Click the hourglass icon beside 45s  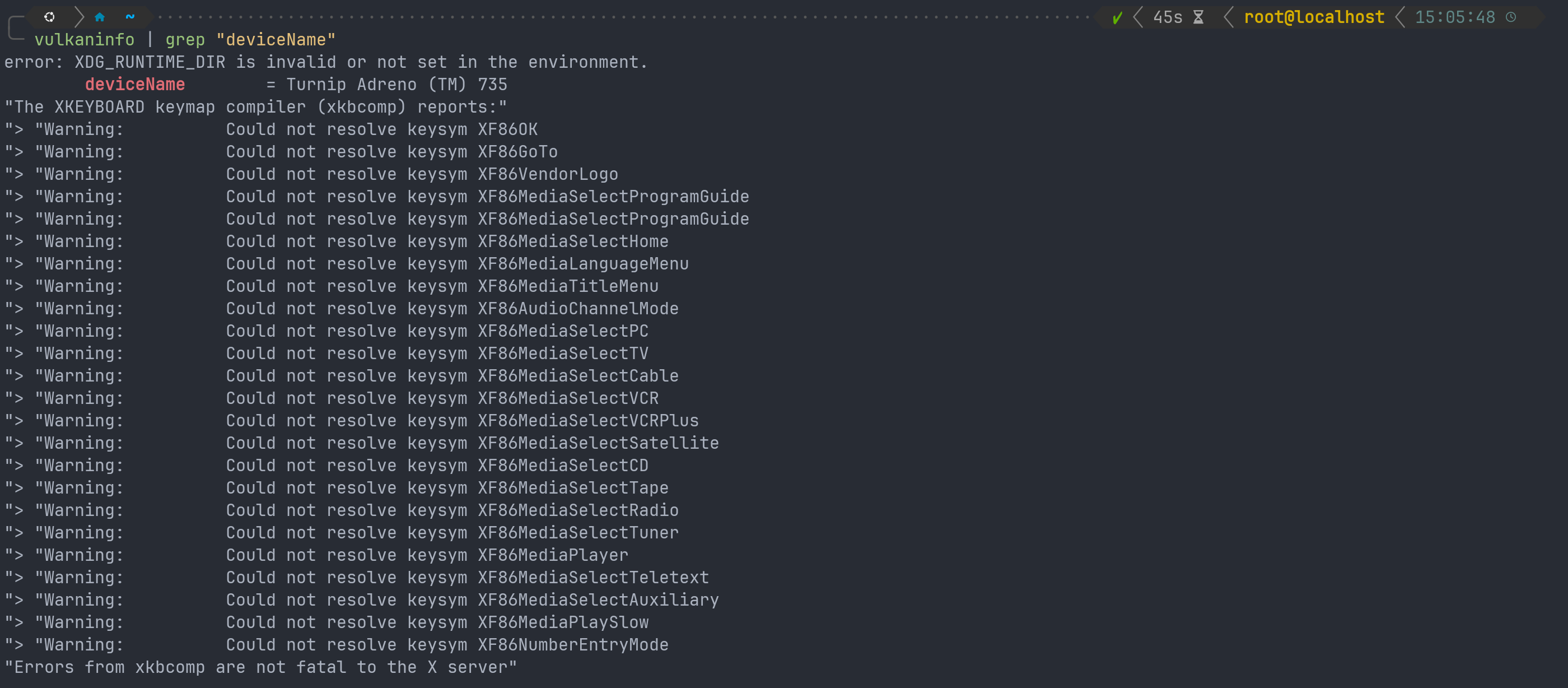point(1198,17)
